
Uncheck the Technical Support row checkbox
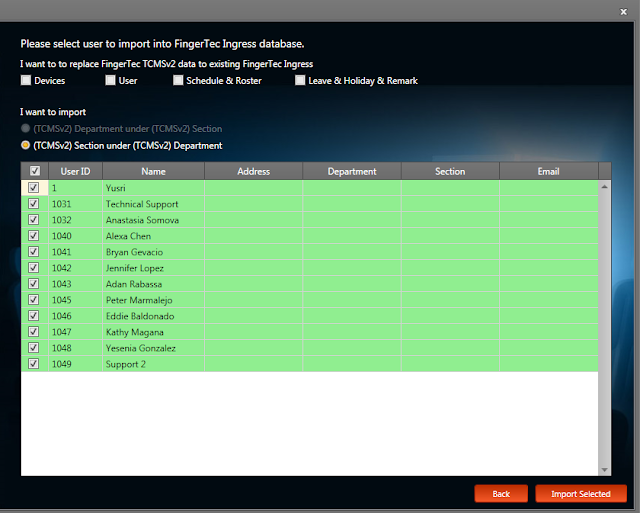coord(33,203)
